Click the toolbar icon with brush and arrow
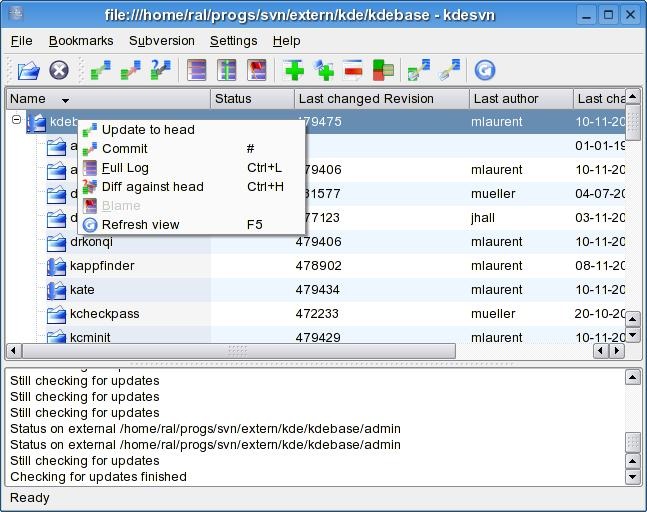Image resolution: width=647 pixels, height=512 pixels. click(x=449, y=70)
